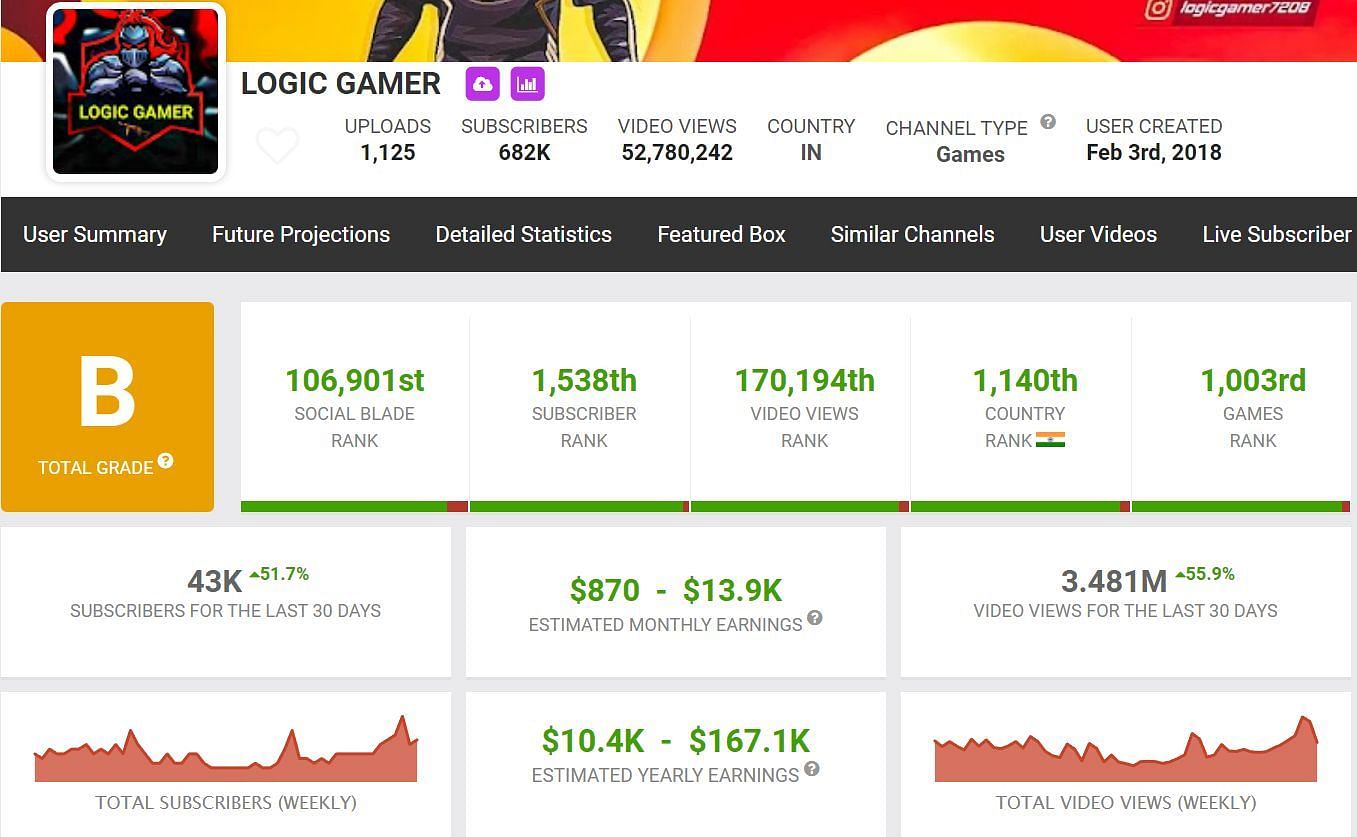Click the IN country code
Viewport: 1357px width, 837px height.
[x=811, y=153]
